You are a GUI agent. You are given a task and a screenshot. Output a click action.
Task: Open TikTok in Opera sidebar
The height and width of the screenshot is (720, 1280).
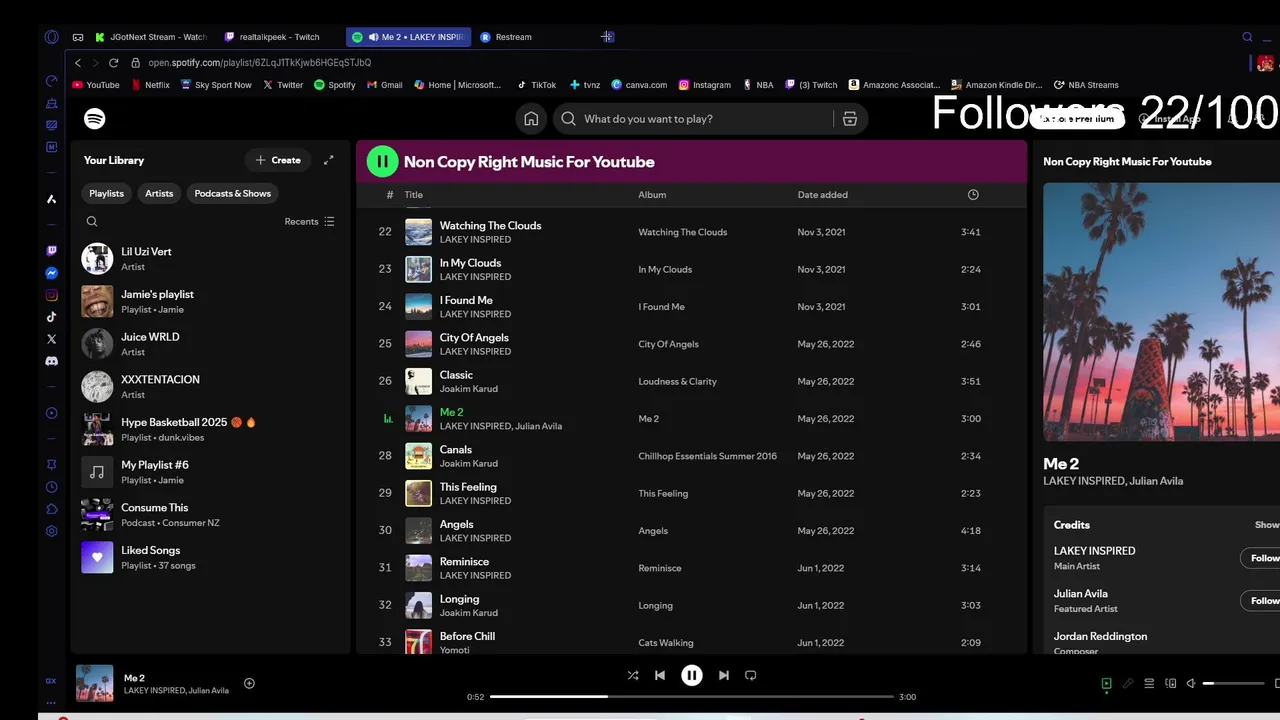pyautogui.click(x=52, y=317)
